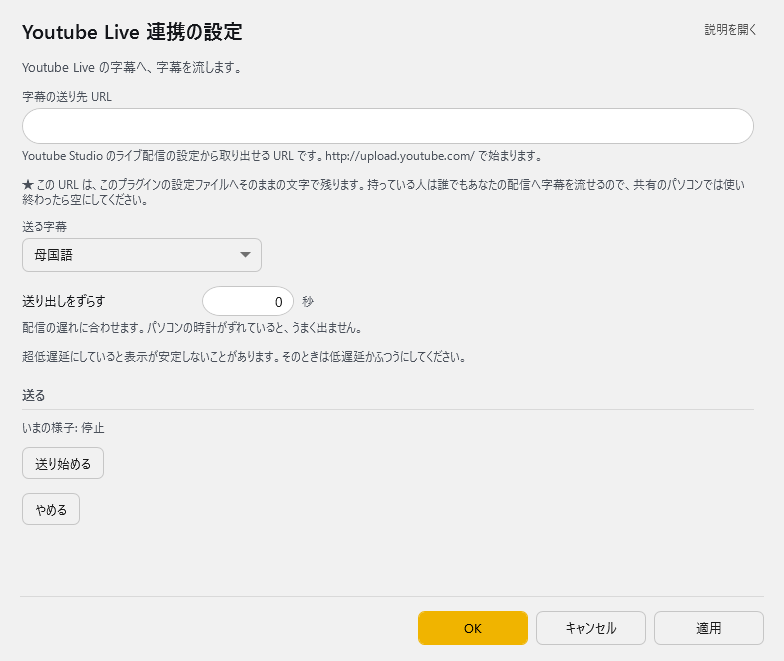Click the warning note starting with ★ この URL
This screenshot has height=661, width=784.
coord(383,192)
